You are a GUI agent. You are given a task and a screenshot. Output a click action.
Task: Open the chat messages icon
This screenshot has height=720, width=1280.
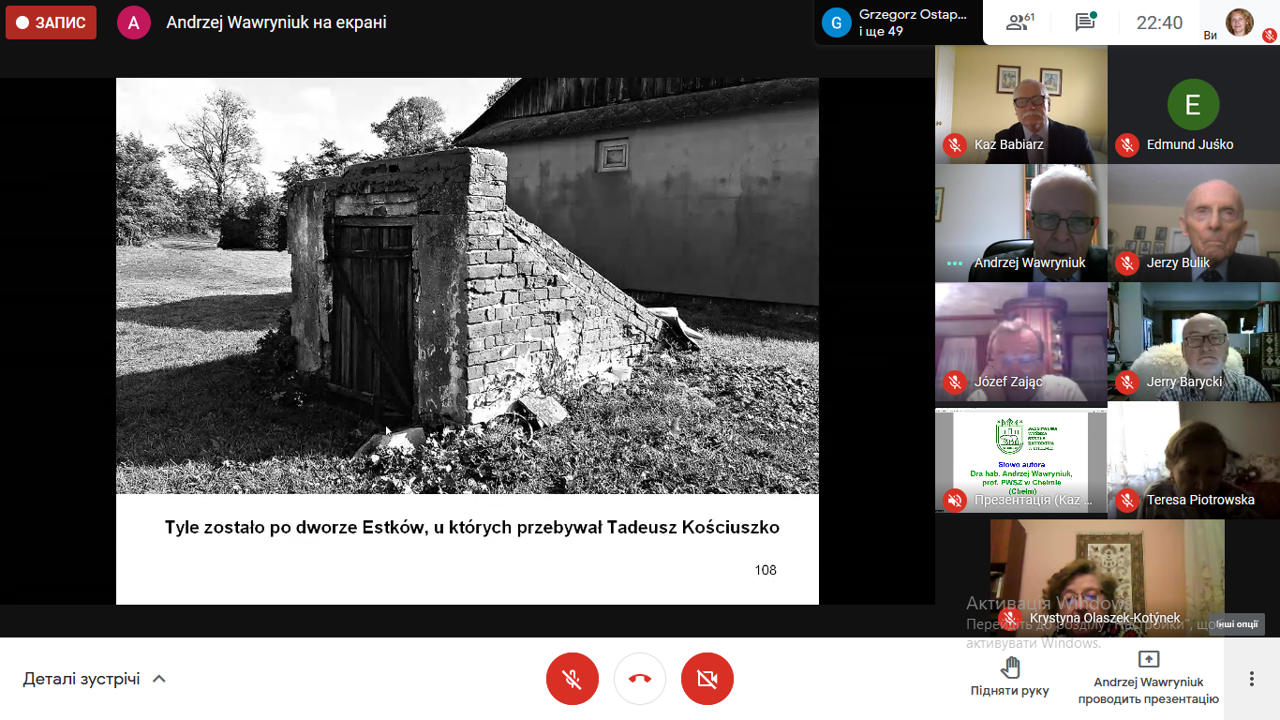point(1085,22)
